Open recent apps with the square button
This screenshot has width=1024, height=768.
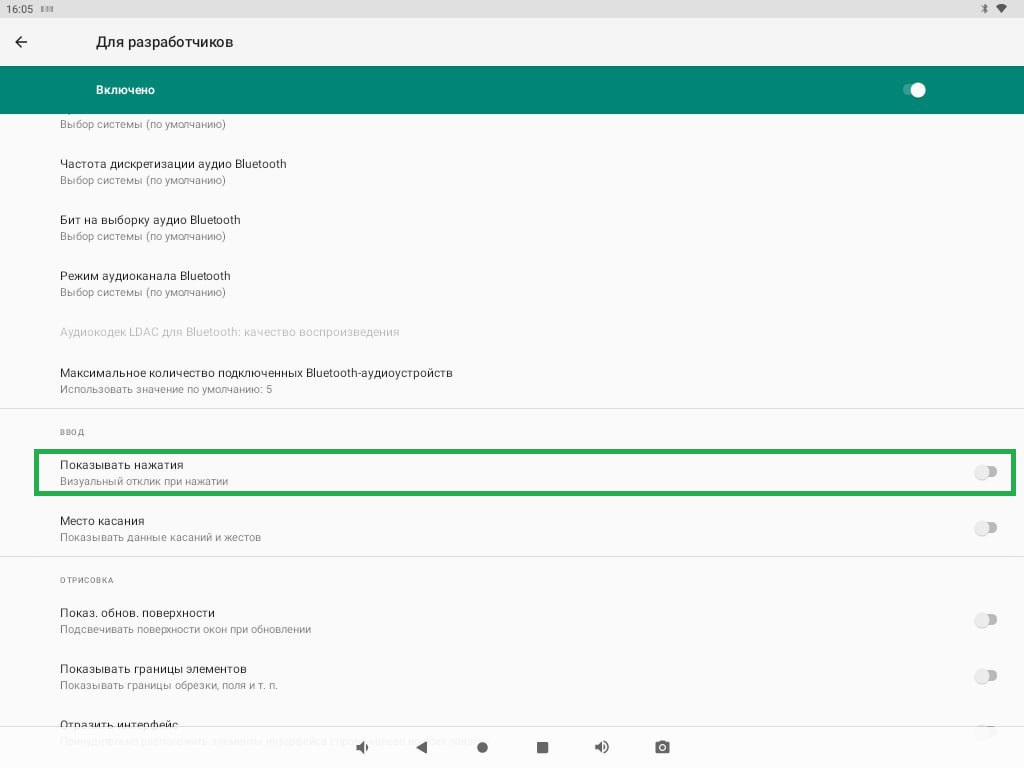pyautogui.click(x=542, y=747)
